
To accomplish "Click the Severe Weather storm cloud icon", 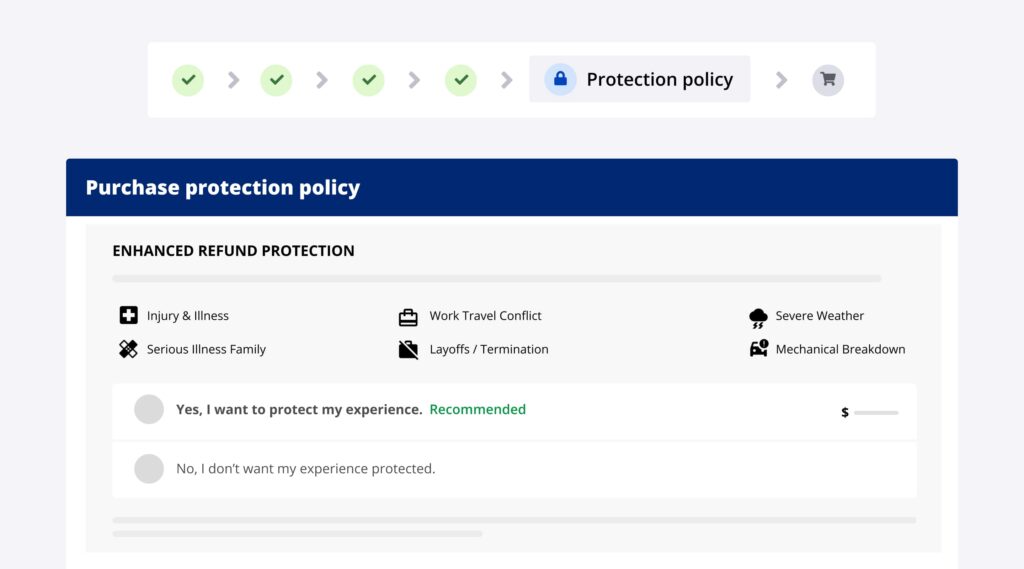I will pos(758,318).
